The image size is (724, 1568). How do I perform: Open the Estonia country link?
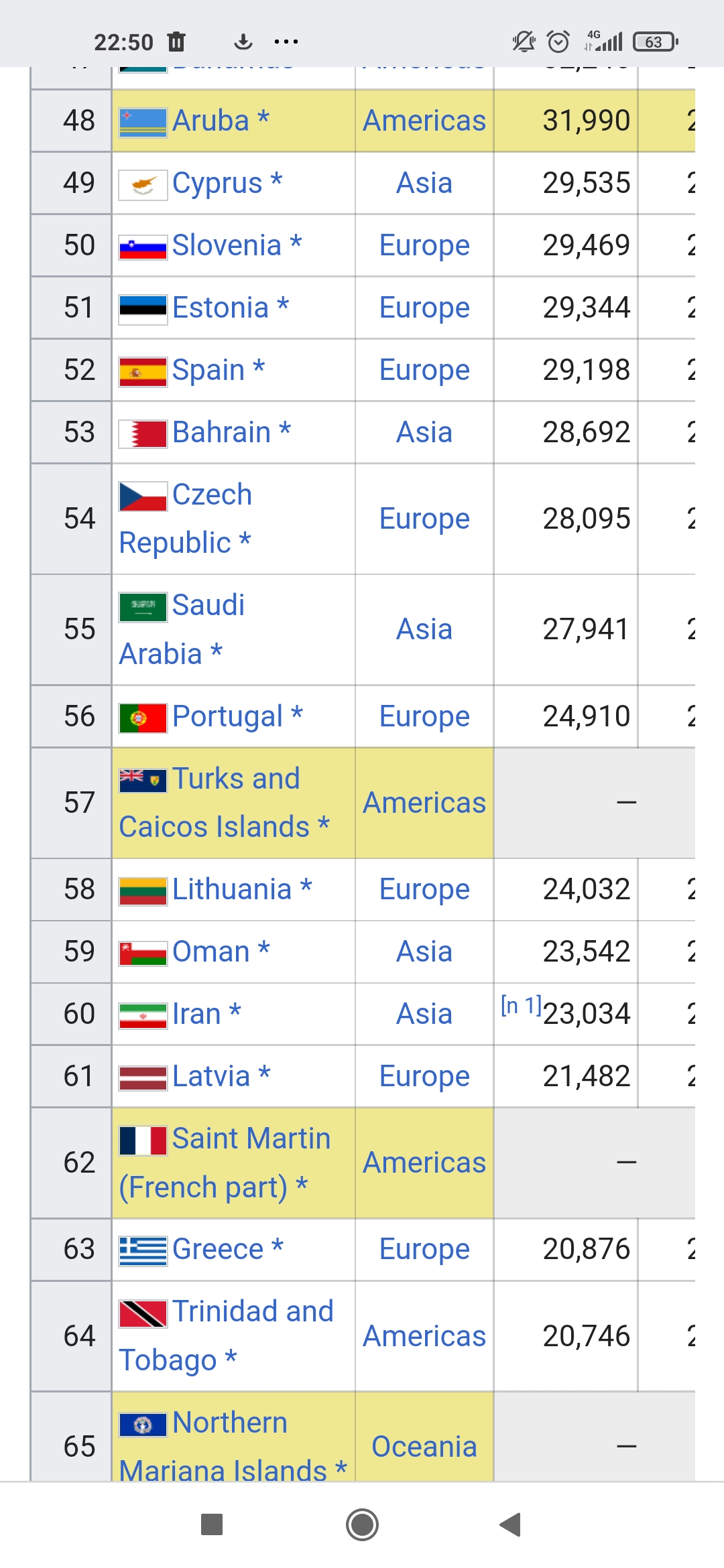(221, 308)
